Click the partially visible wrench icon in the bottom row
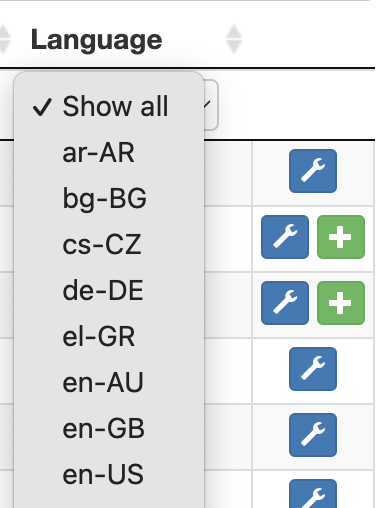 [x=313, y=494]
